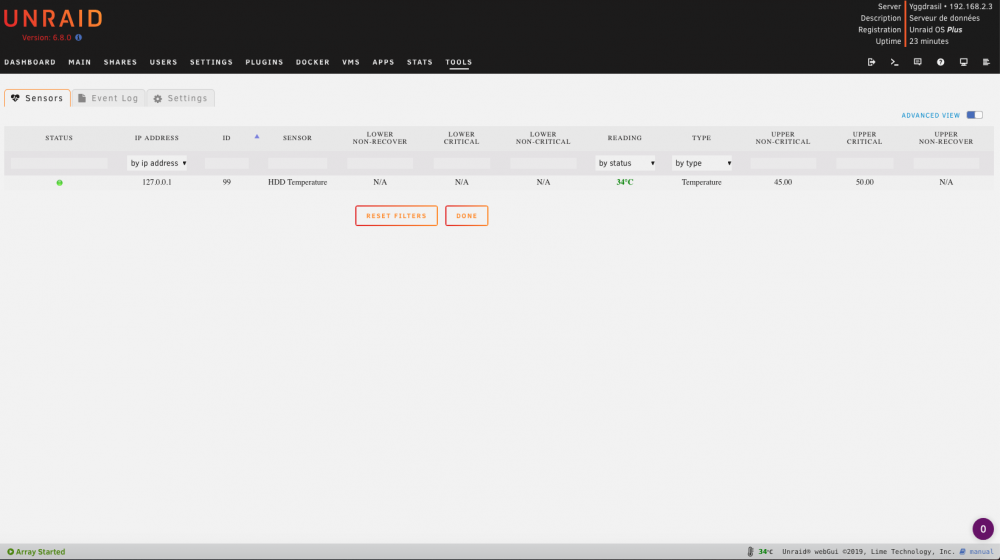This screenshot has width=1000, height=560.
Task: Open the Tools menu
Action: click(x=459, y=63)
